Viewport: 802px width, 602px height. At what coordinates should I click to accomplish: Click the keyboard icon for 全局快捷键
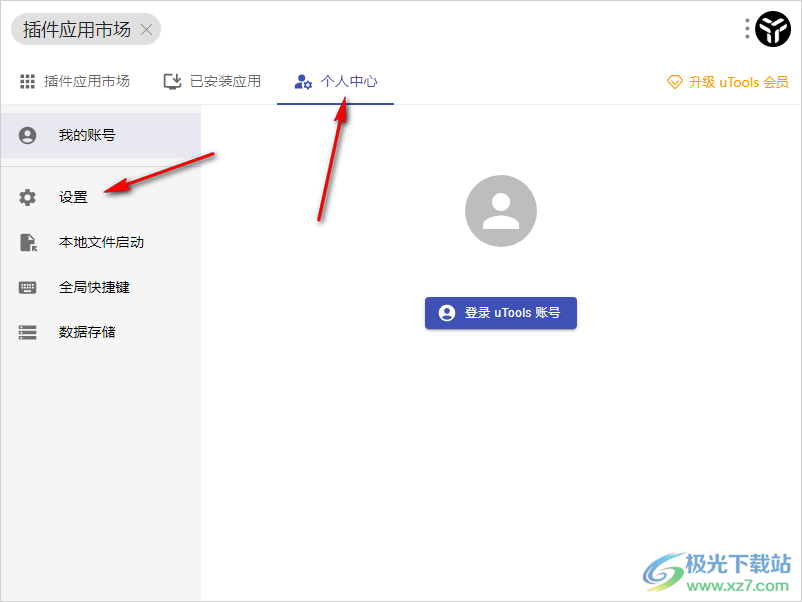coord(28,287)
